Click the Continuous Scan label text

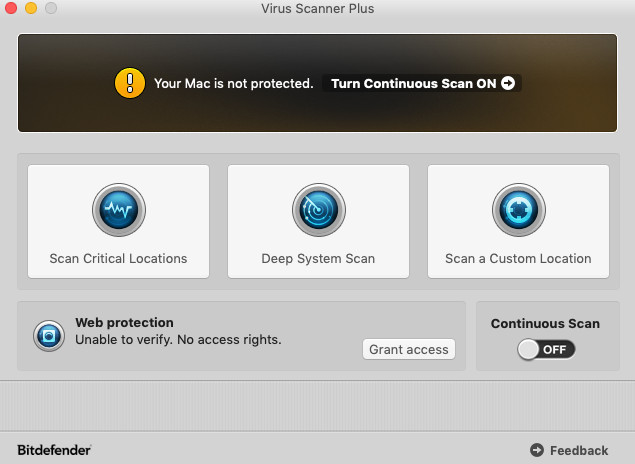pos(545,323)
